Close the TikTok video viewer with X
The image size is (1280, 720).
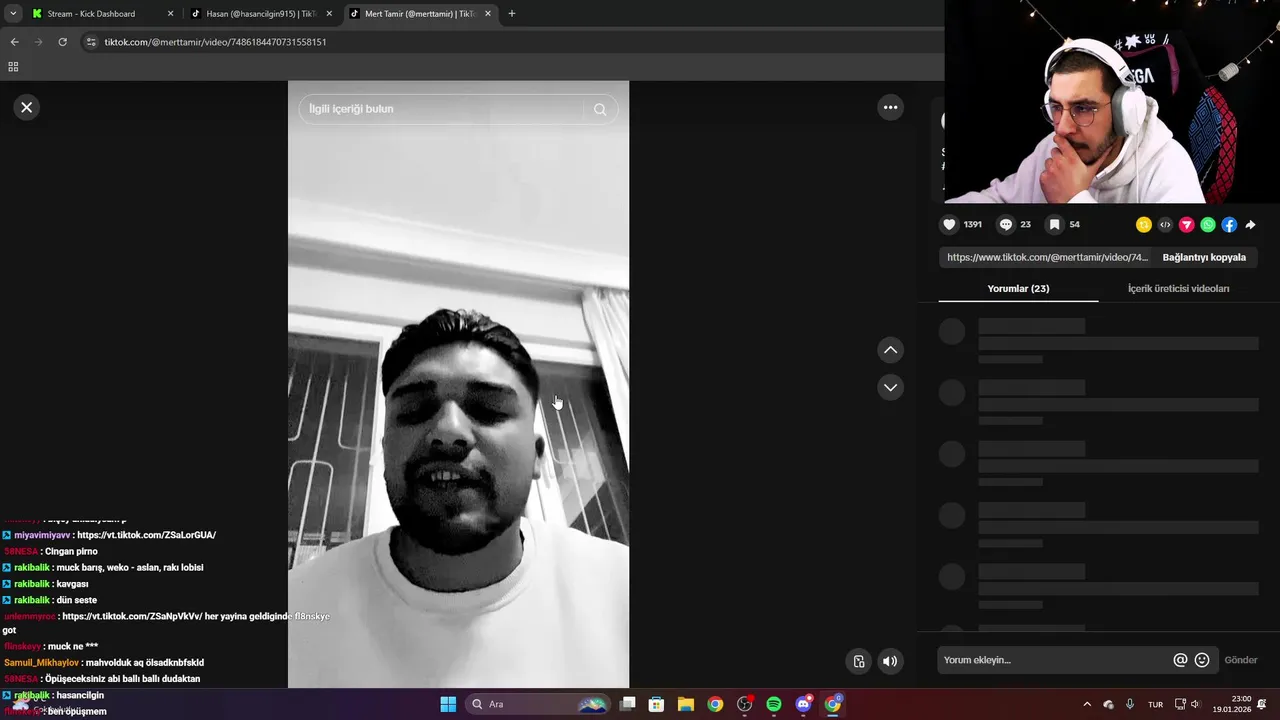tap(27, 107)
